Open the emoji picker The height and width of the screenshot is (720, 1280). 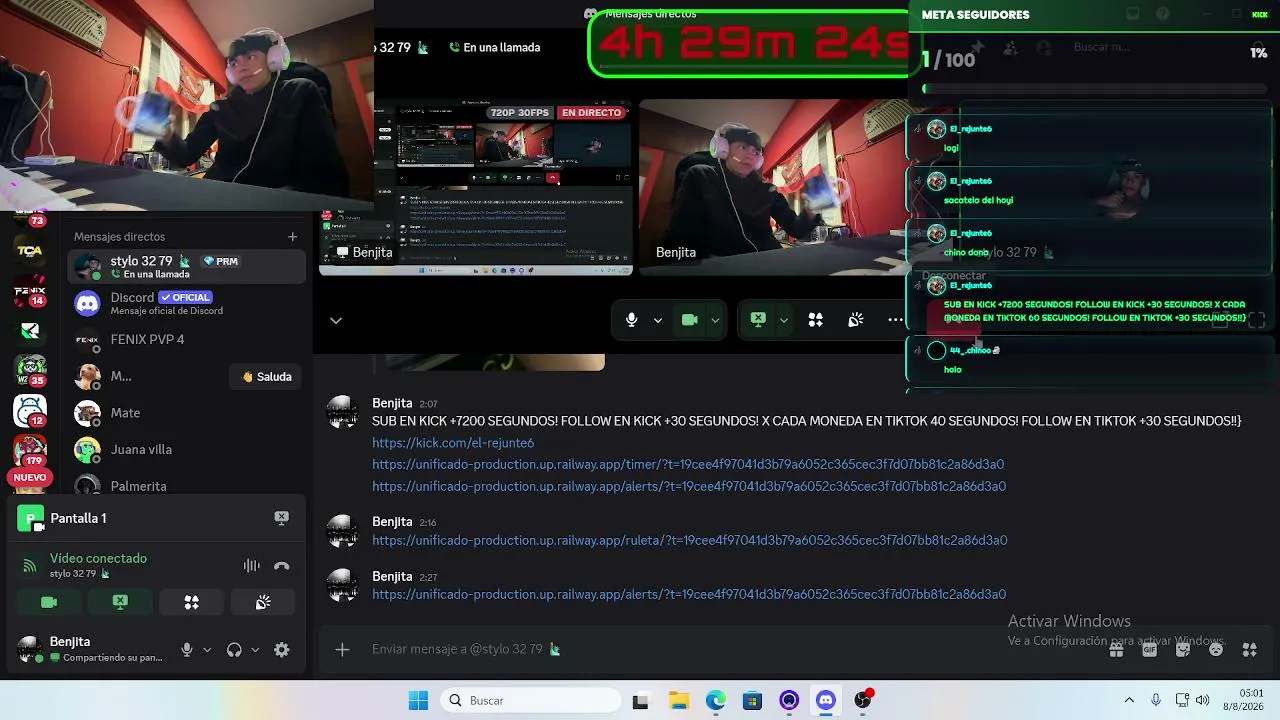pos(1216,649)
